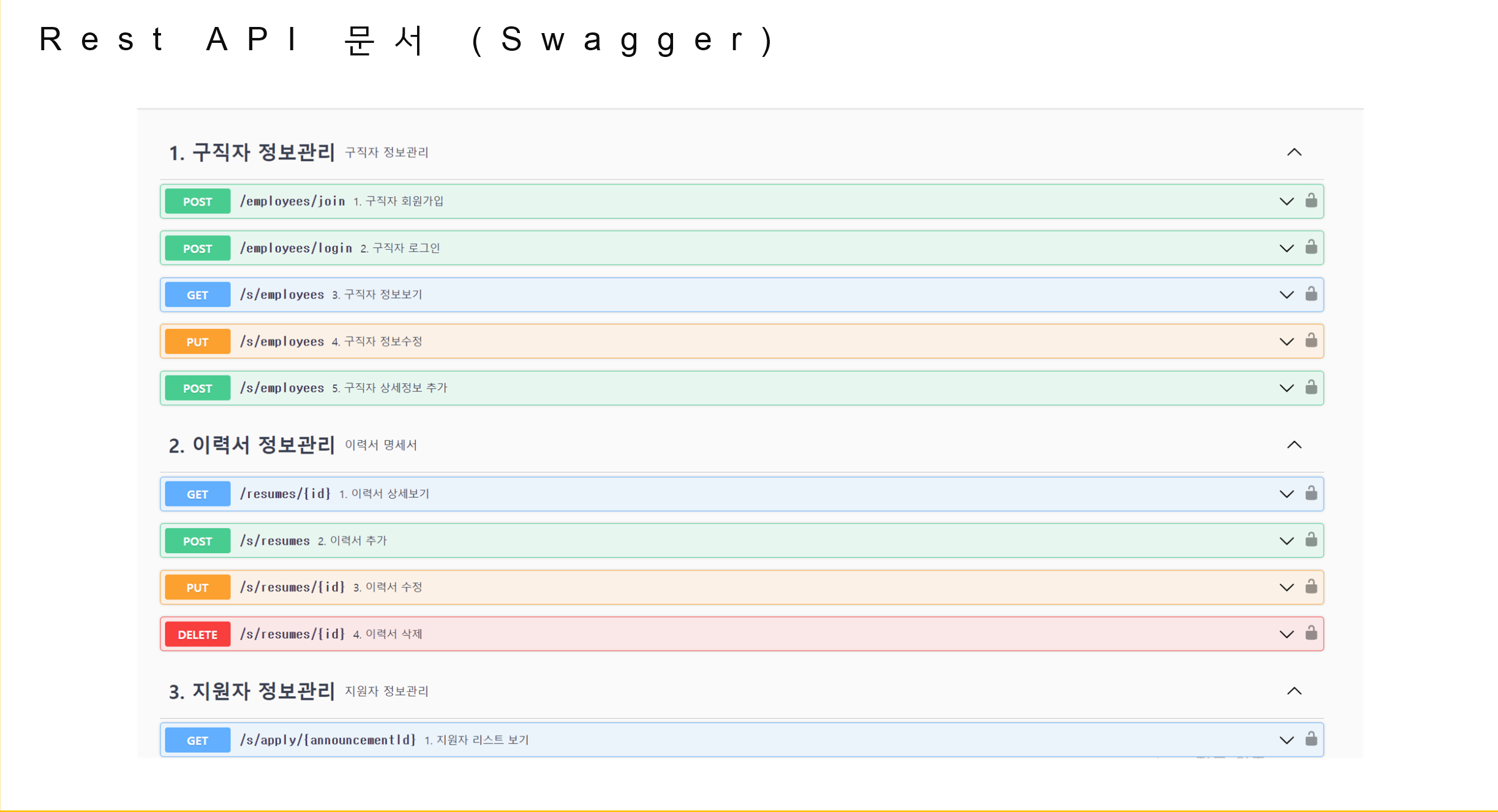This screenshot has height=812, width=1498.
Task: Expand PUT /s/resumes/{id} chevron arrow
Action: point(1286,587)
